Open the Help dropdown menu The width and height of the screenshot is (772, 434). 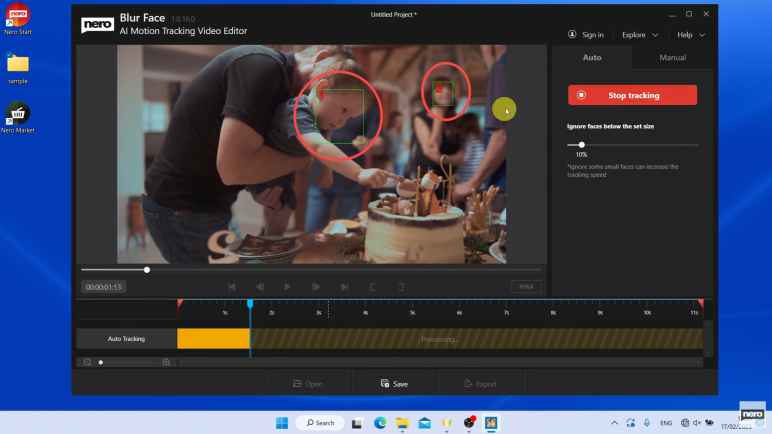690,34
